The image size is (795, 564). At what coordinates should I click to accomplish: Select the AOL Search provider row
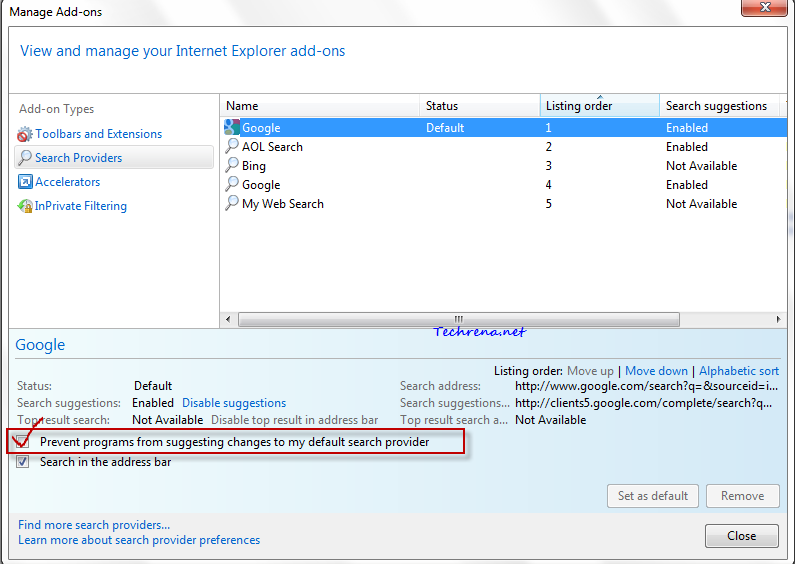coord(503,147)
